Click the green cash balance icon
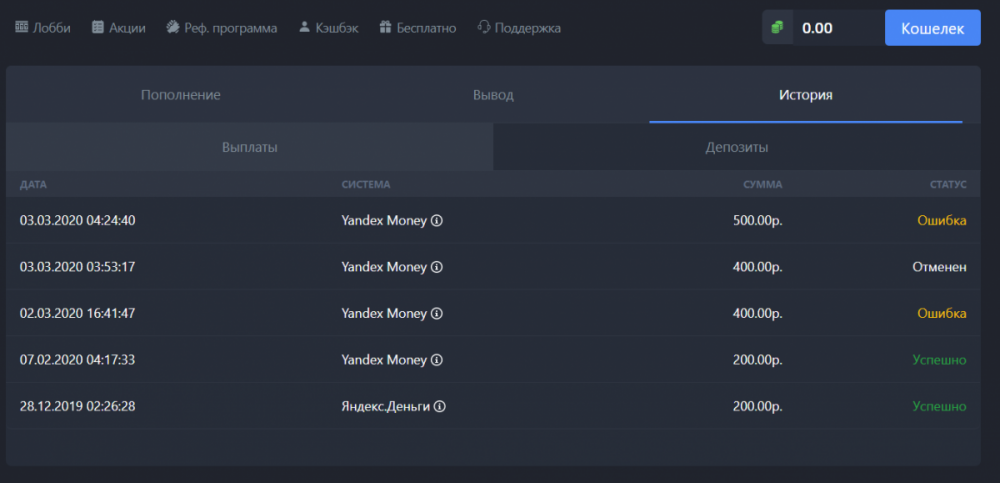The height and width of the screenshot is (483, 1000). 778,28
